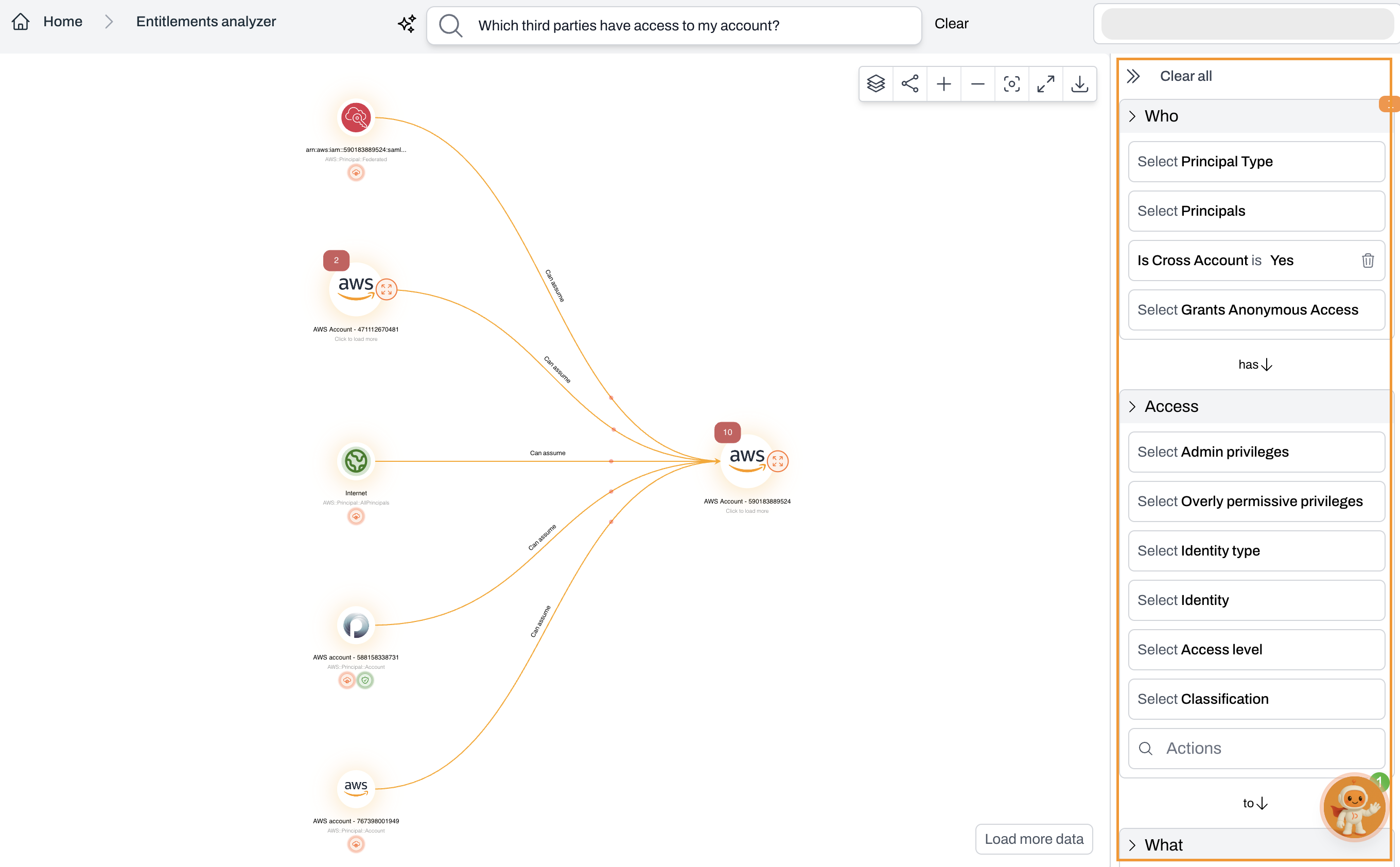Click the 2 count badge on account 471112670481
This screenshot has height=867, width=1400.
coord(336,261)
